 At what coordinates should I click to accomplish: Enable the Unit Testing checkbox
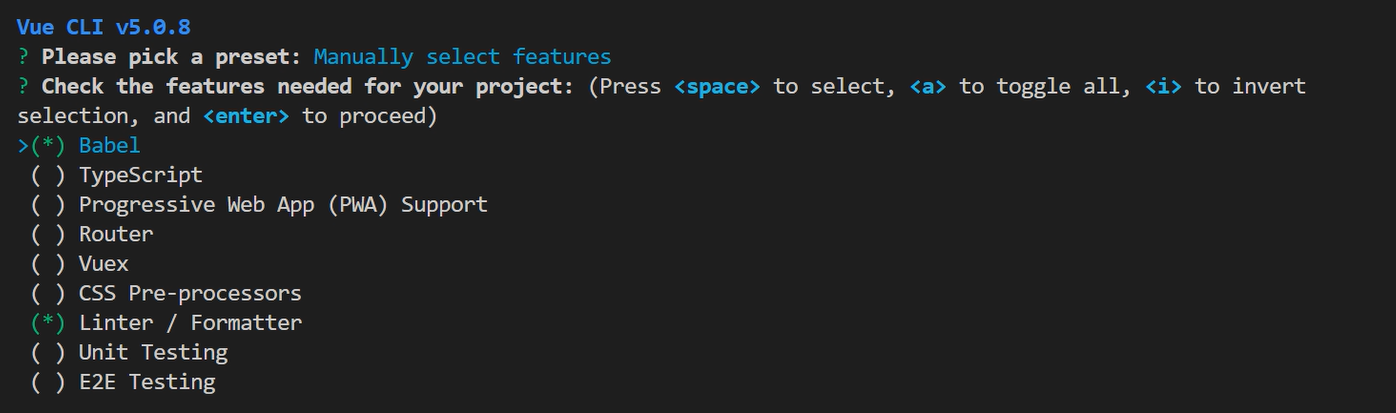pyautogui.click(x=48, y=353)
